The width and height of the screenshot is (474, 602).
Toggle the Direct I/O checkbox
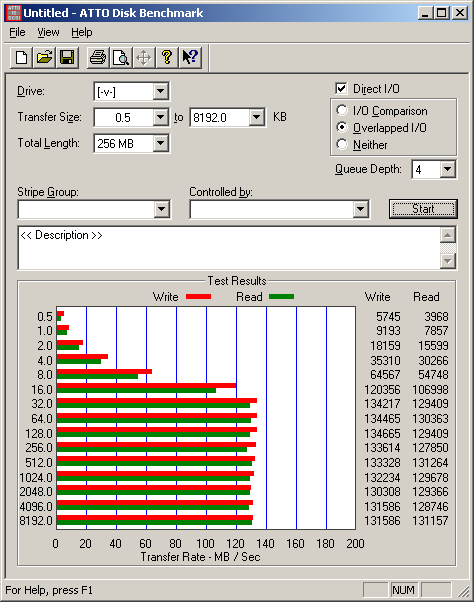point(341,88)
